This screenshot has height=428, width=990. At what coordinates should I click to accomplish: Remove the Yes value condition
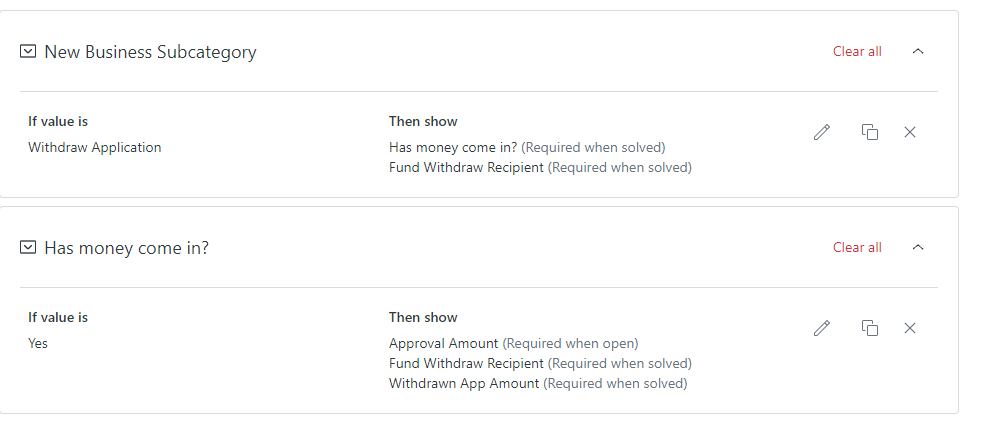click(x=910, y=328)
